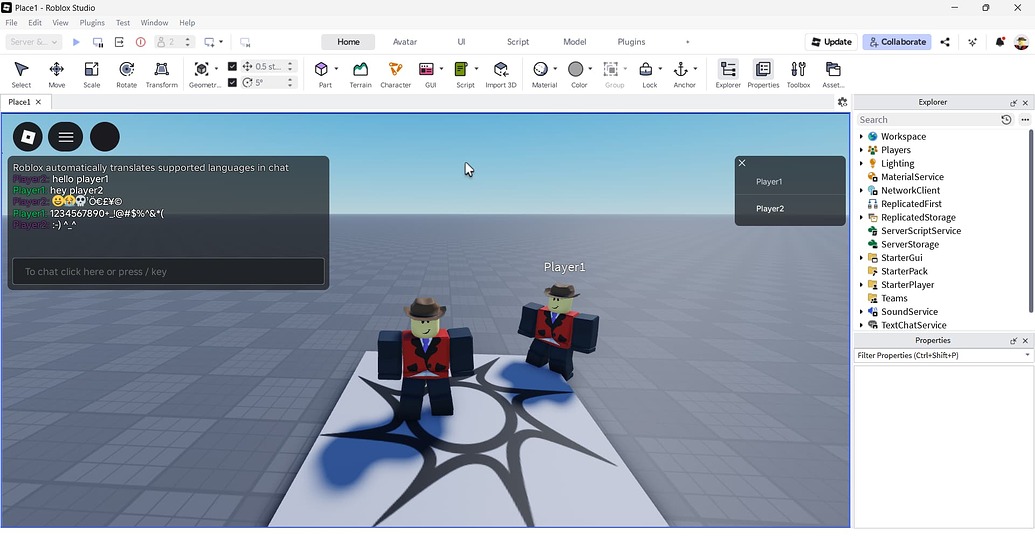
Task: Switch to the Script ribbon tab
Action: (x=518, y=42)
